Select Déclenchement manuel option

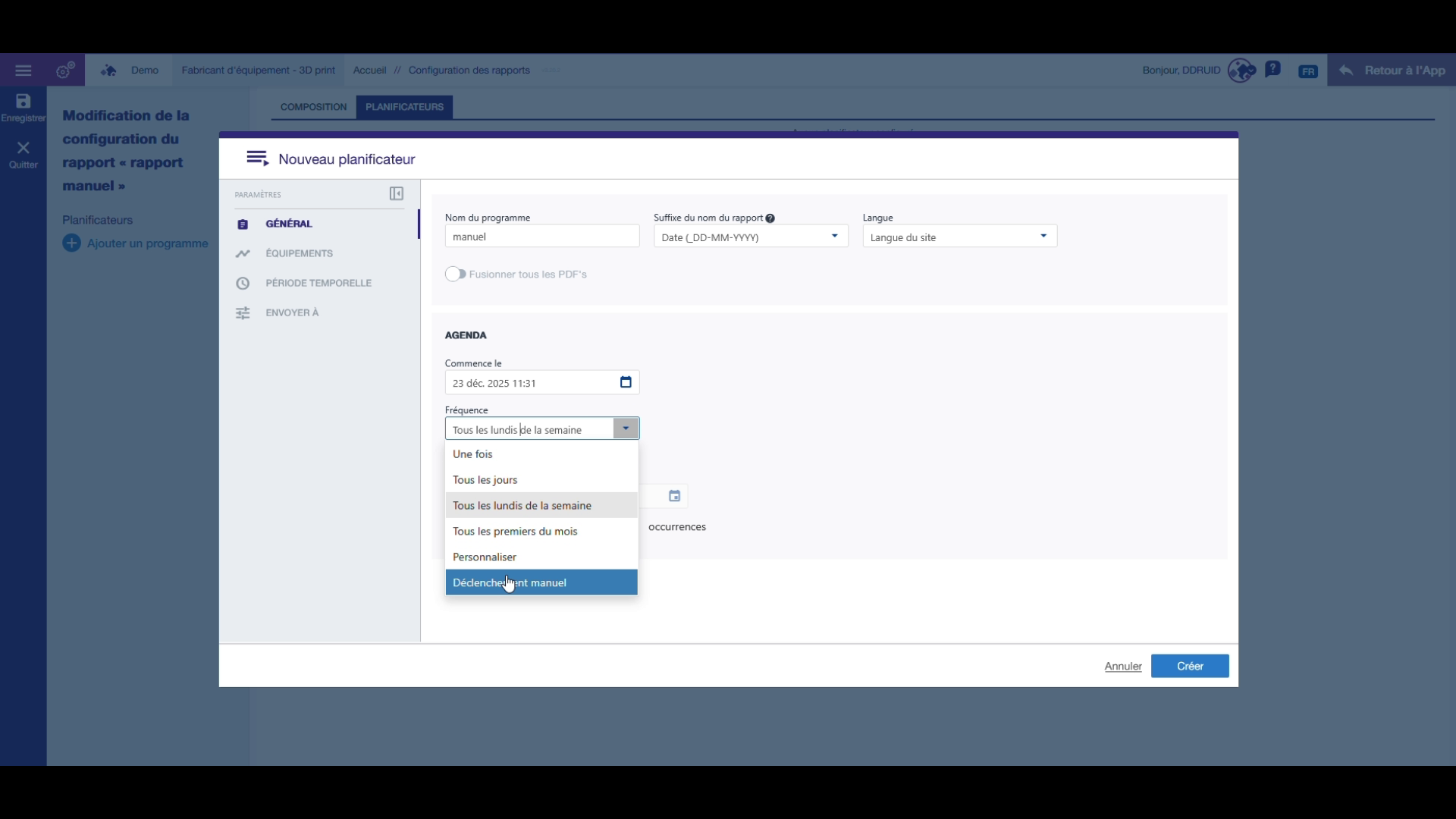541,582
